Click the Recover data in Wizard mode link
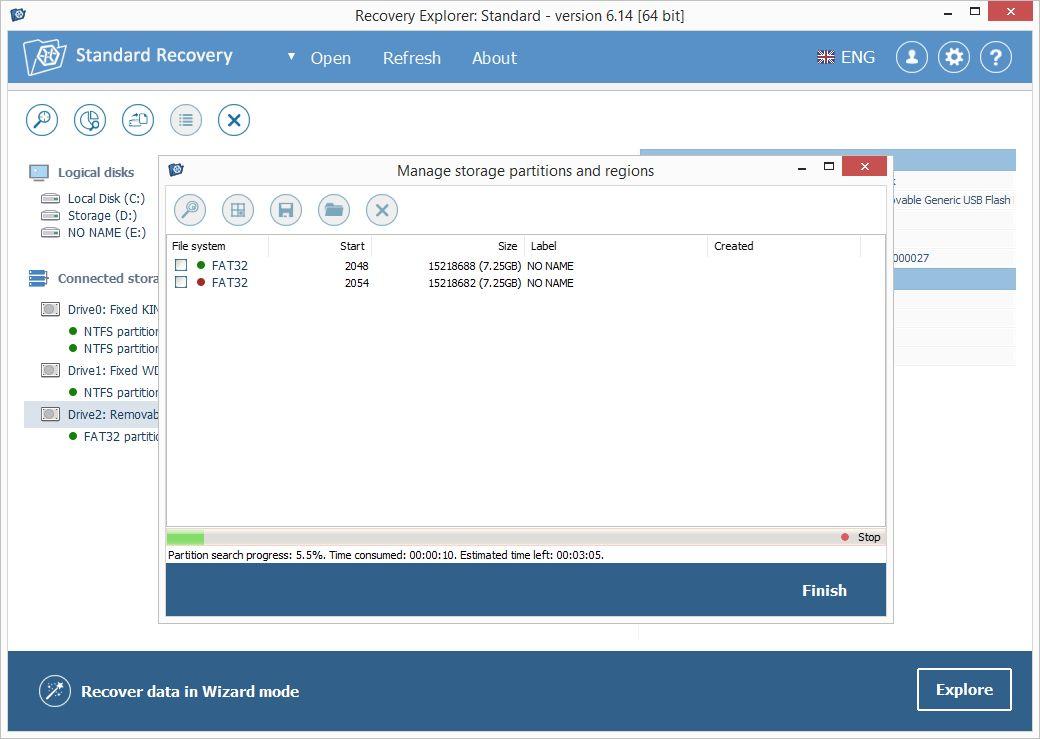1040x739 pixels. click(190, 691)
